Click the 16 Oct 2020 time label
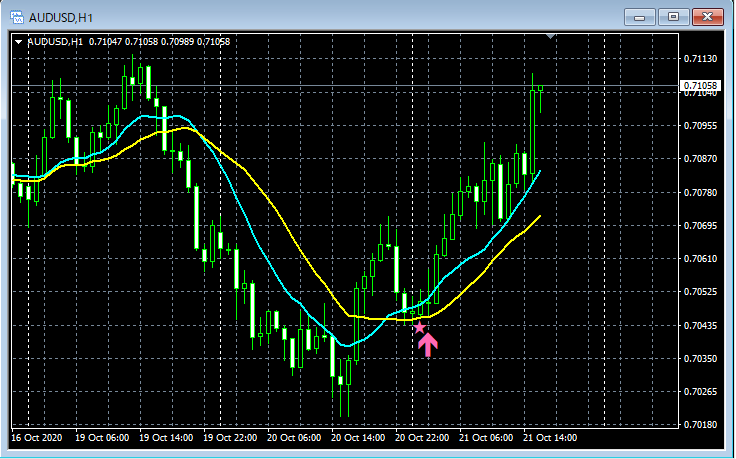 (37, 438)
